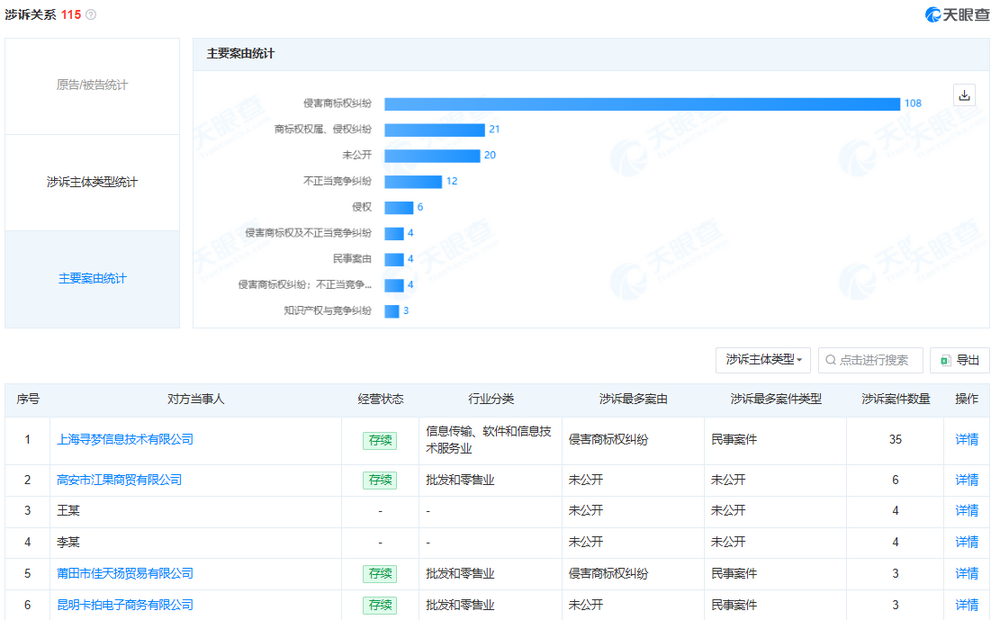Click the 未公开 bar showing 20
The width and height of the screenshot is (1000, 620).
[432, 156]
